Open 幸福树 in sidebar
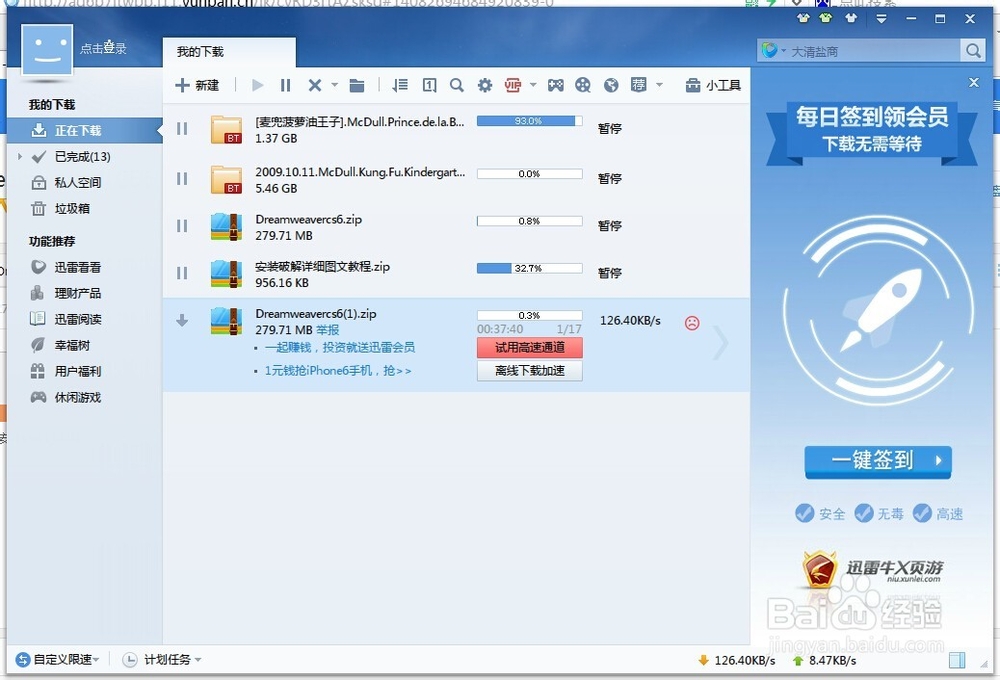This screenshot has height=680, width=1000. tap(61, 346)
